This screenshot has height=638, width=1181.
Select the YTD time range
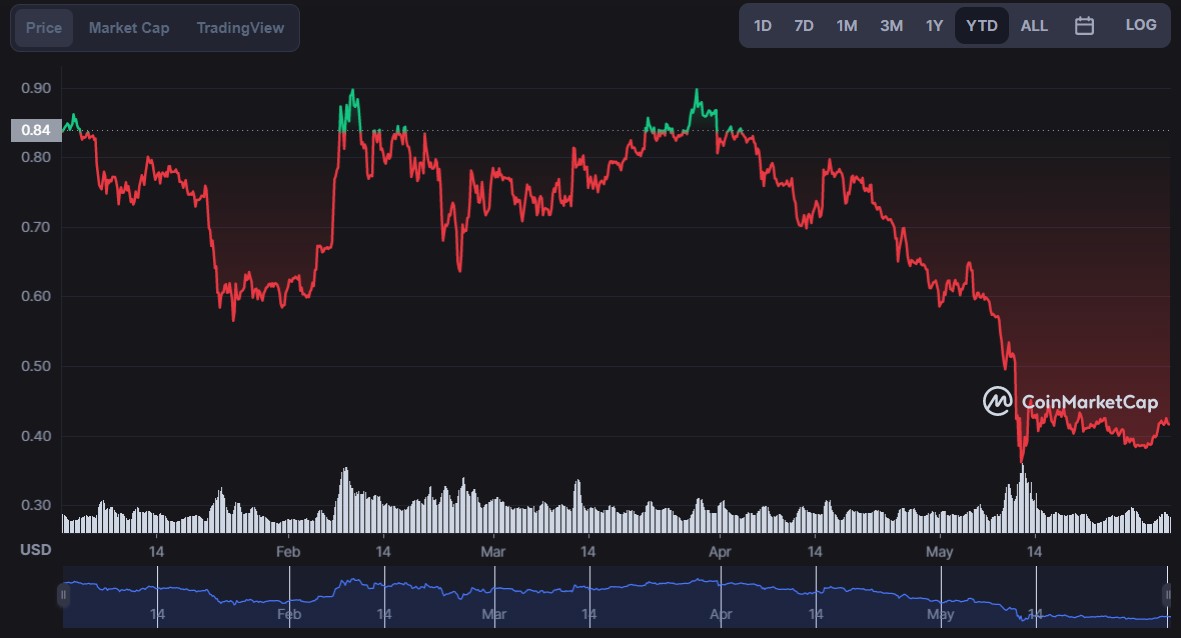(981, 26)
